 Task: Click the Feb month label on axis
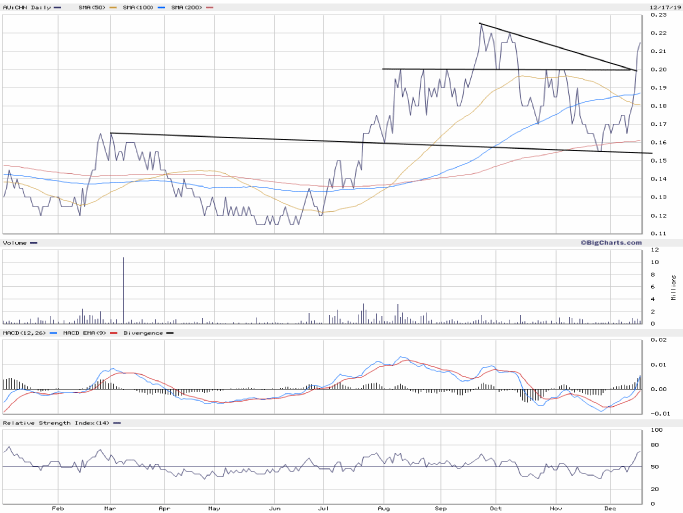coord(56,507)
